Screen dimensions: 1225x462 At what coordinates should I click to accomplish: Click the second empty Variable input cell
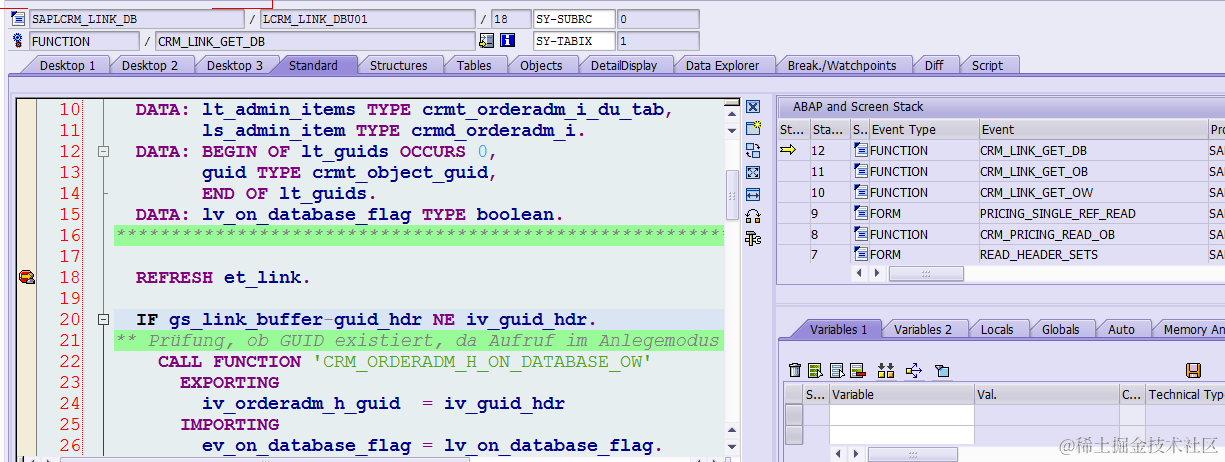902,435
